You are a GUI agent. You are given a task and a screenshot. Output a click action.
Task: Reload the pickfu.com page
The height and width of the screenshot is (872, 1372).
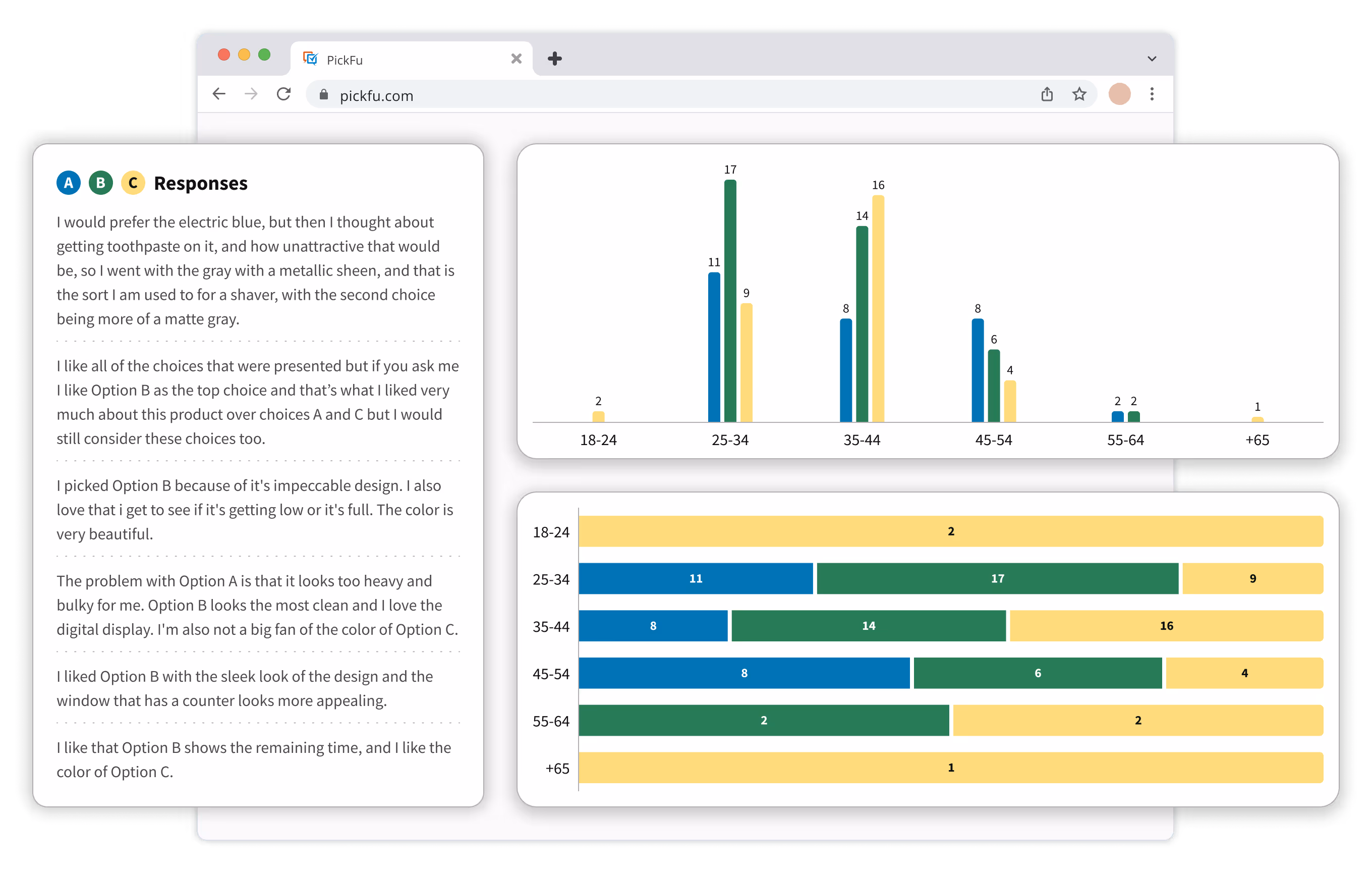point(284,94)
